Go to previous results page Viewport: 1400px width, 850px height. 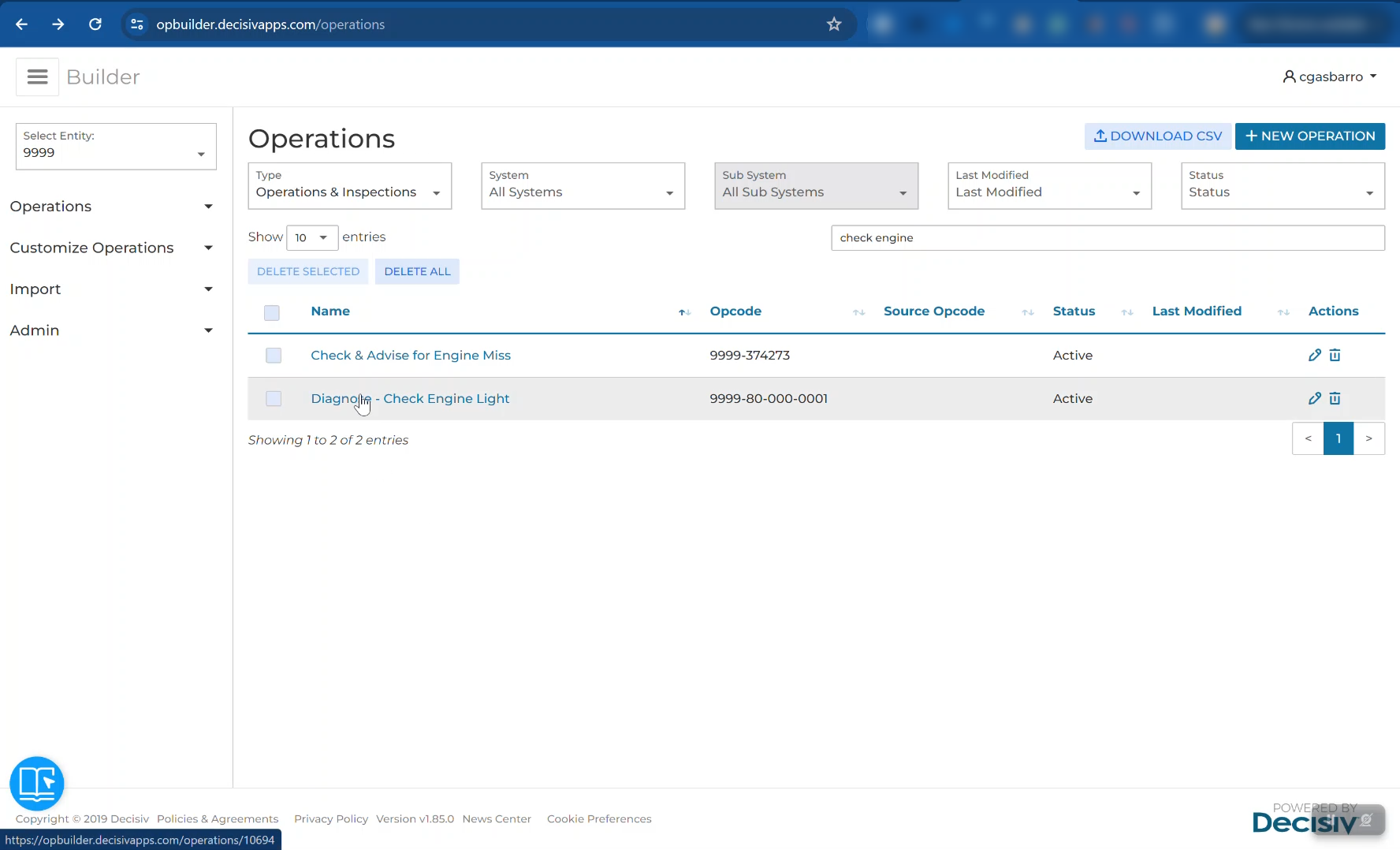pos(1308,438)
